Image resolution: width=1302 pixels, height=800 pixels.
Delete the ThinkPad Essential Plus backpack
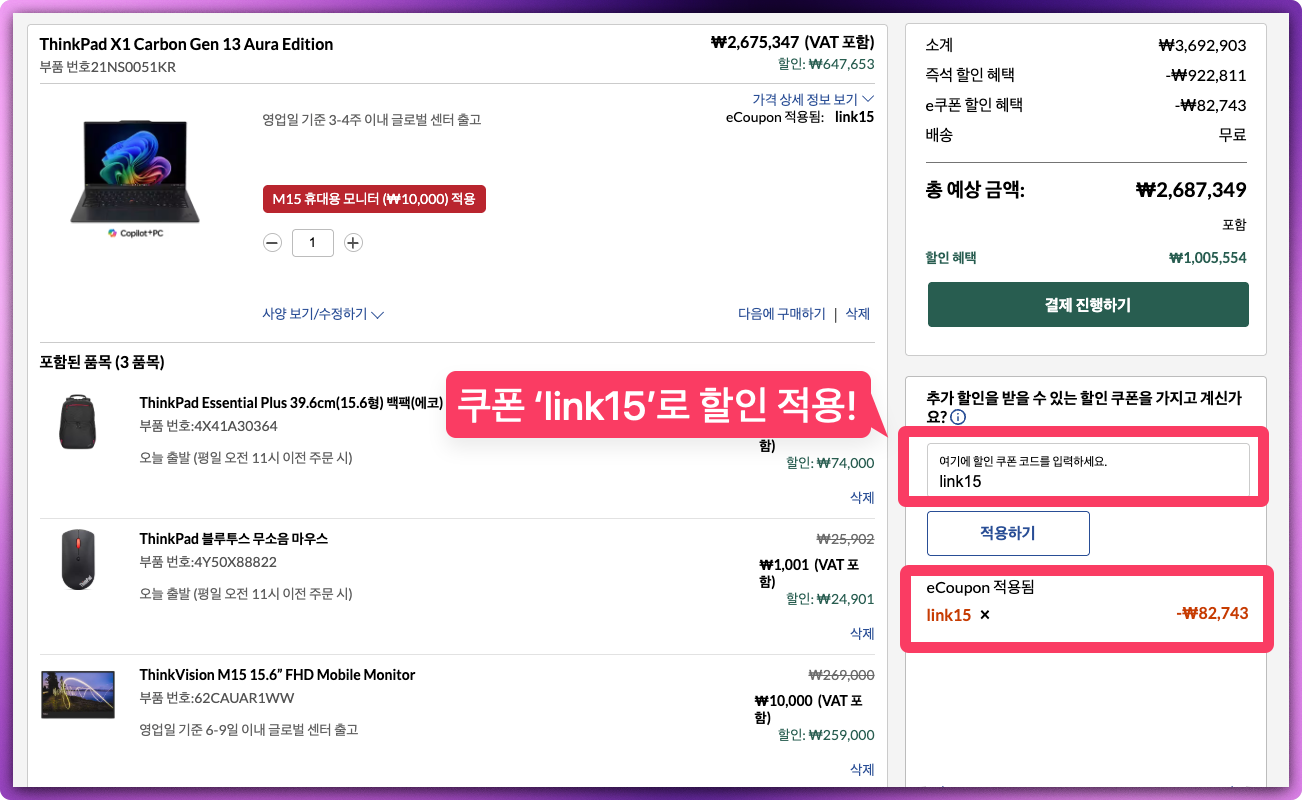pos(862,497)
